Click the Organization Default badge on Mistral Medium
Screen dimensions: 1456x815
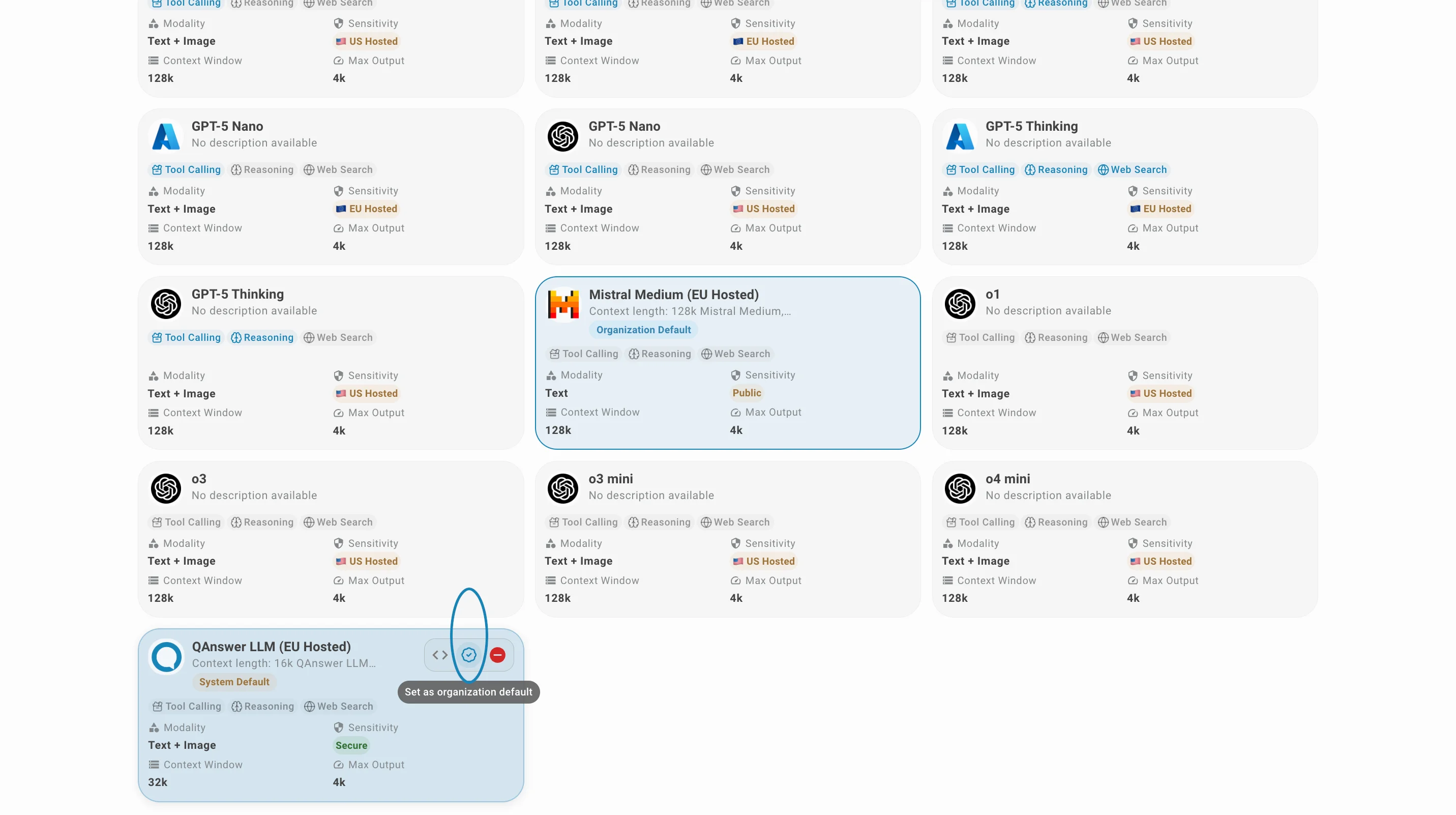pos(643,330)
